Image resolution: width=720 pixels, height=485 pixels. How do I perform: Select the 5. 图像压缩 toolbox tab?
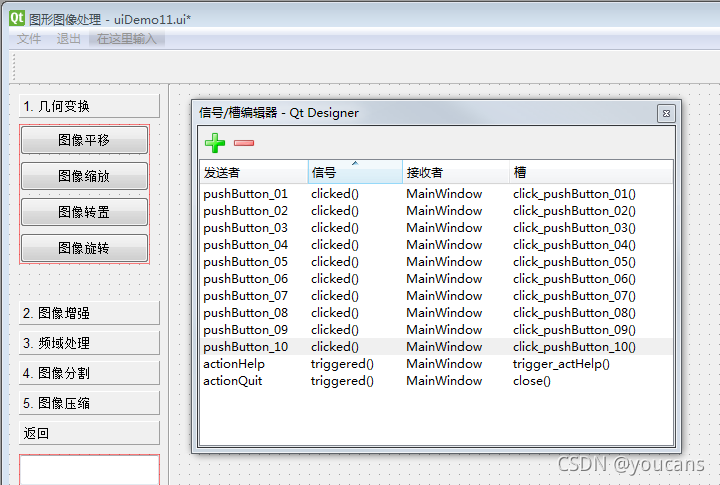click(89, 403)
